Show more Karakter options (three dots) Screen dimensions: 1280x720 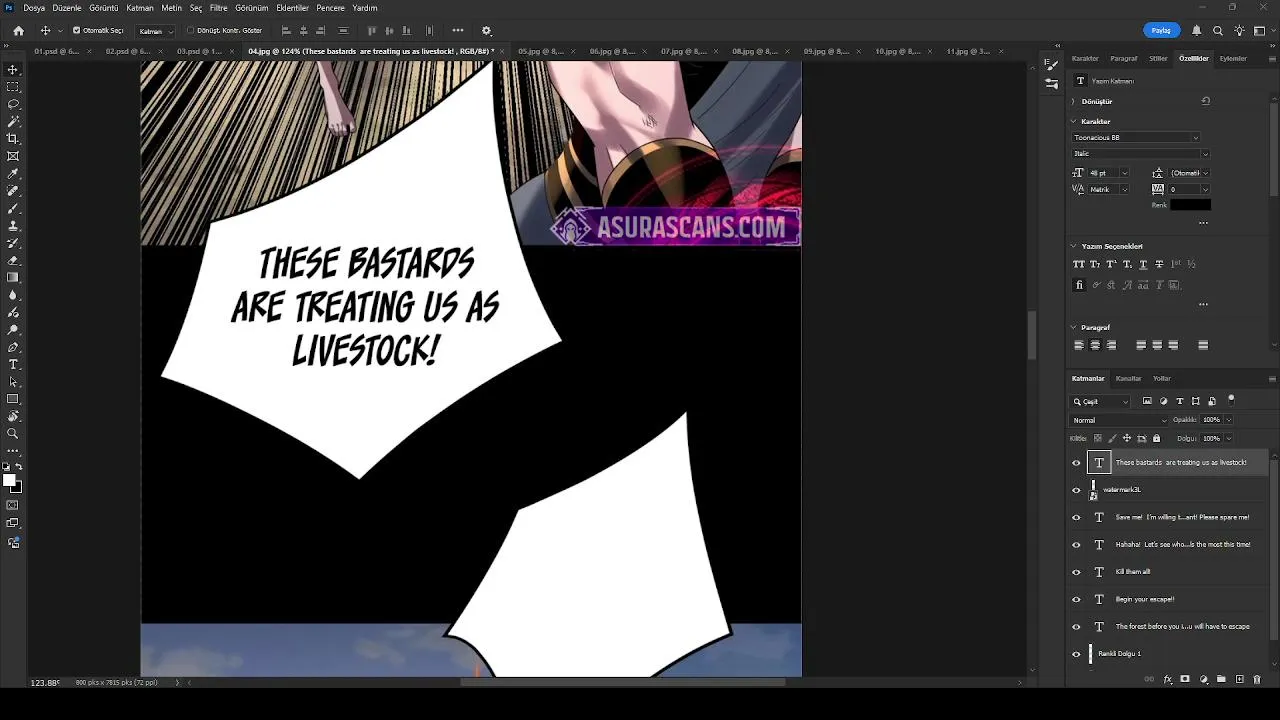1203,223
